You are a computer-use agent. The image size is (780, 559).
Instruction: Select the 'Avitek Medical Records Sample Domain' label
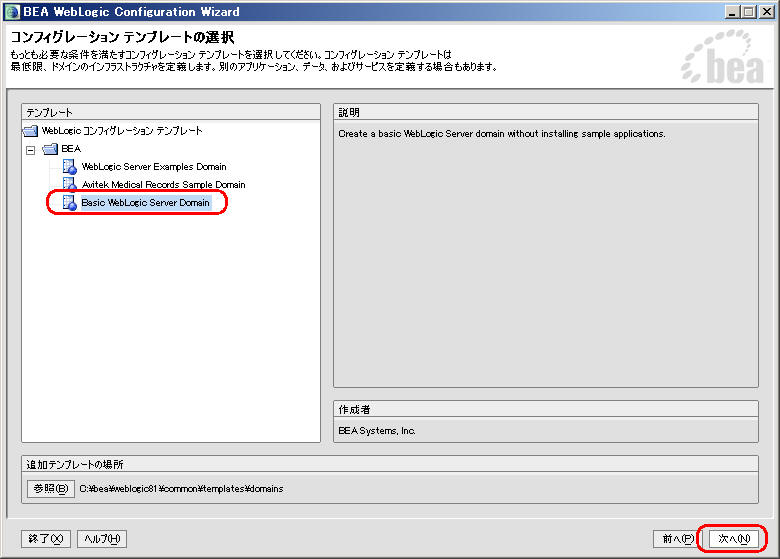[x=163, y=184]
